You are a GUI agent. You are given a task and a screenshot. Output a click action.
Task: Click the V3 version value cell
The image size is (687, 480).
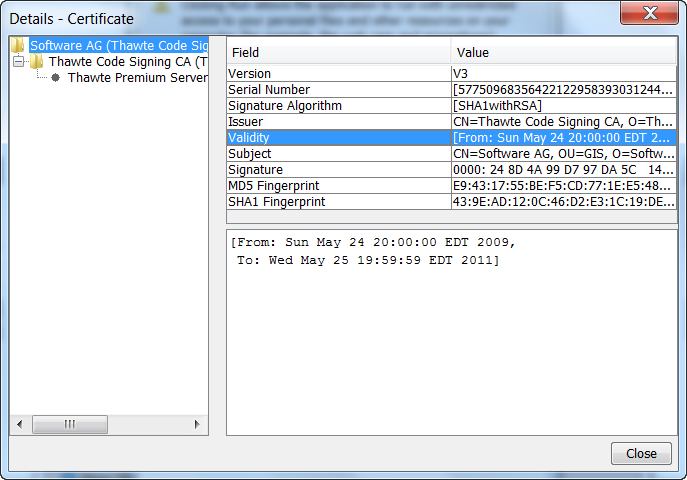pyautogui.click(x=564, y=74)
